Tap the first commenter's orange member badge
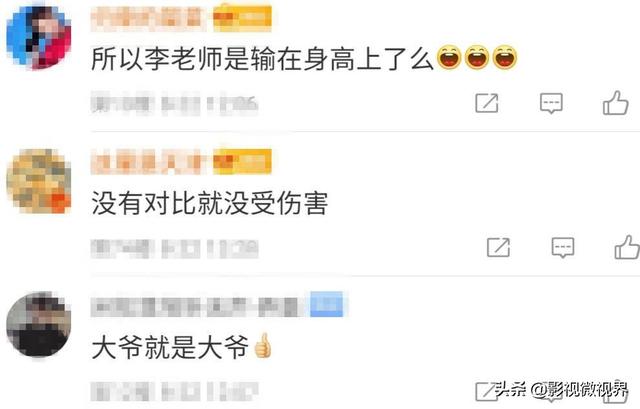Viewport: 640px width, 409px height. pyautogui.click(x=242, y=17)
